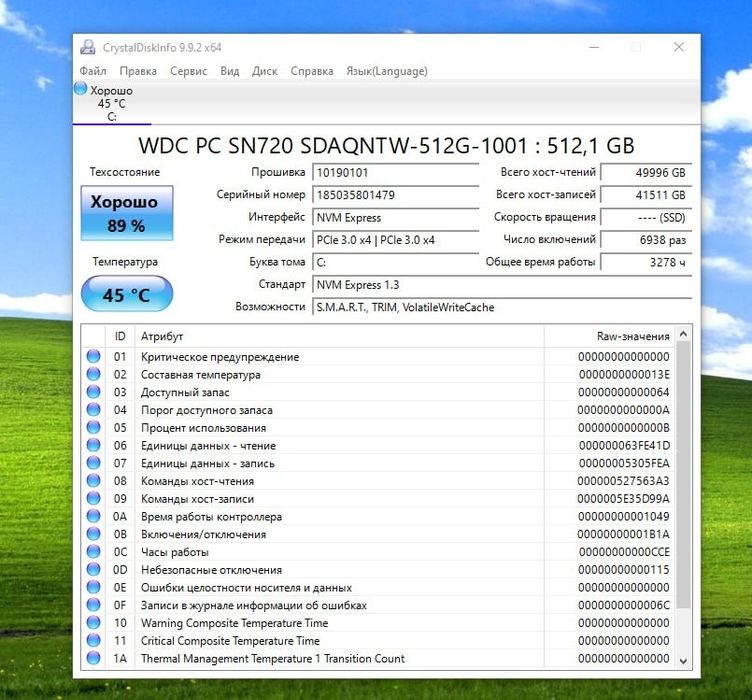This screenshot has width=752, height=700.
Task: Click status icon of attribute 01 Критическое предупреждение
Action: (94, 357)
